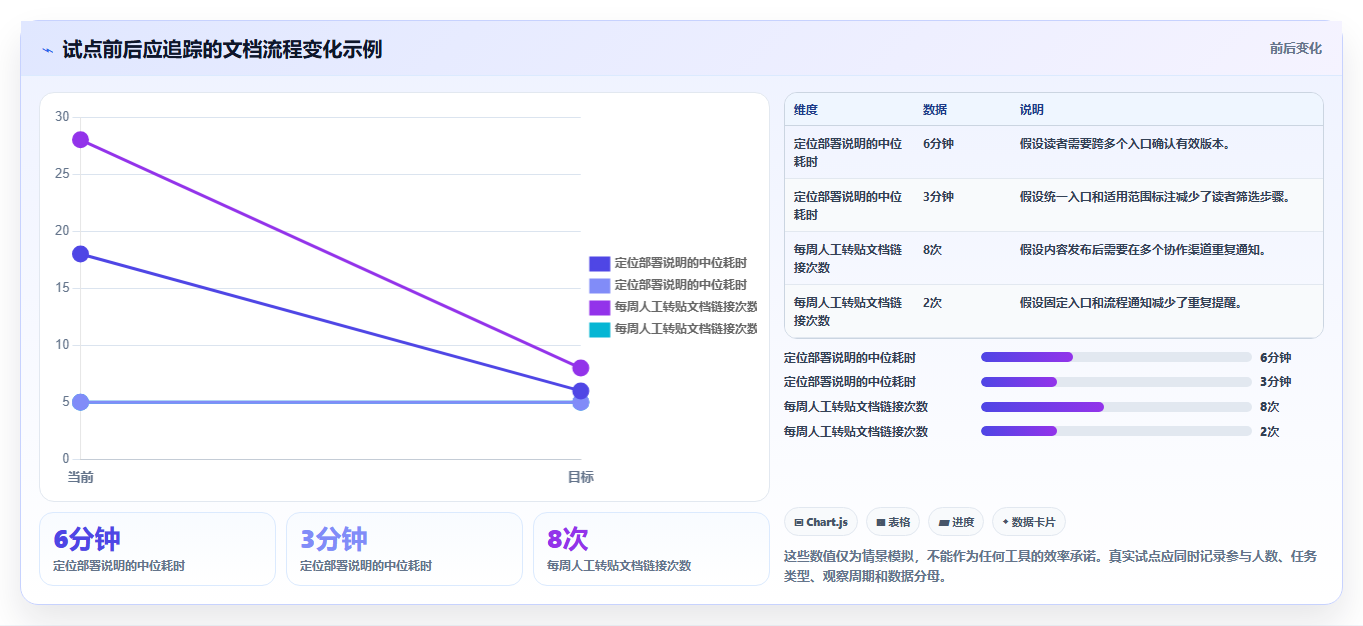Viewport: 1363px width, 626px height.
Task: Click the 8次 cell in the table
Action: click(932, 250)
